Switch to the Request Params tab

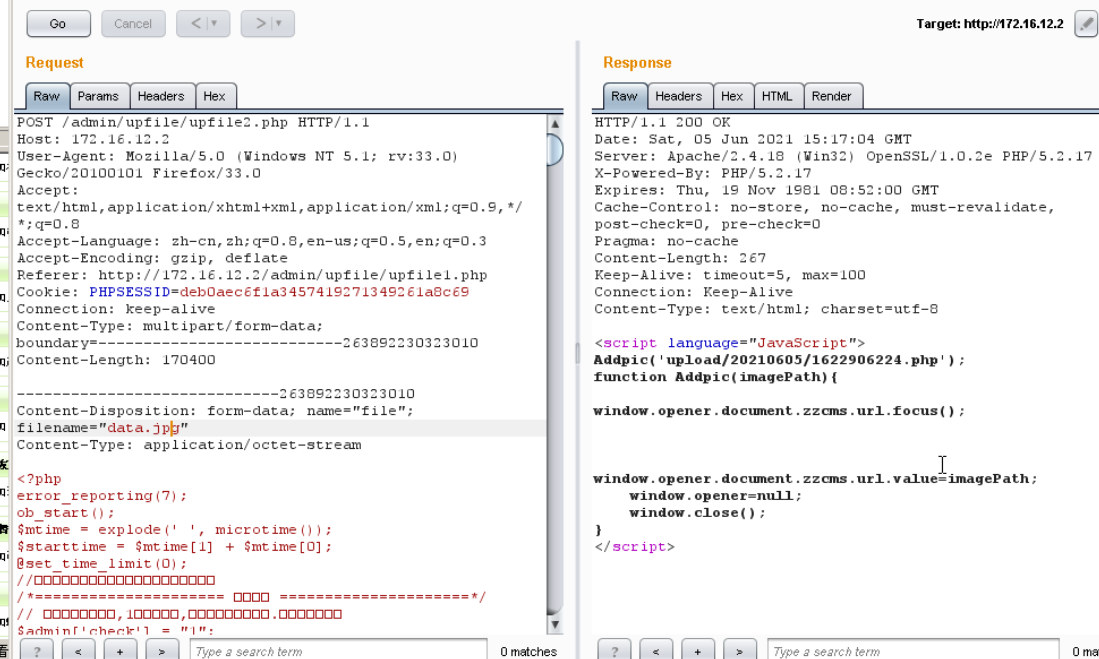(98, 96)
